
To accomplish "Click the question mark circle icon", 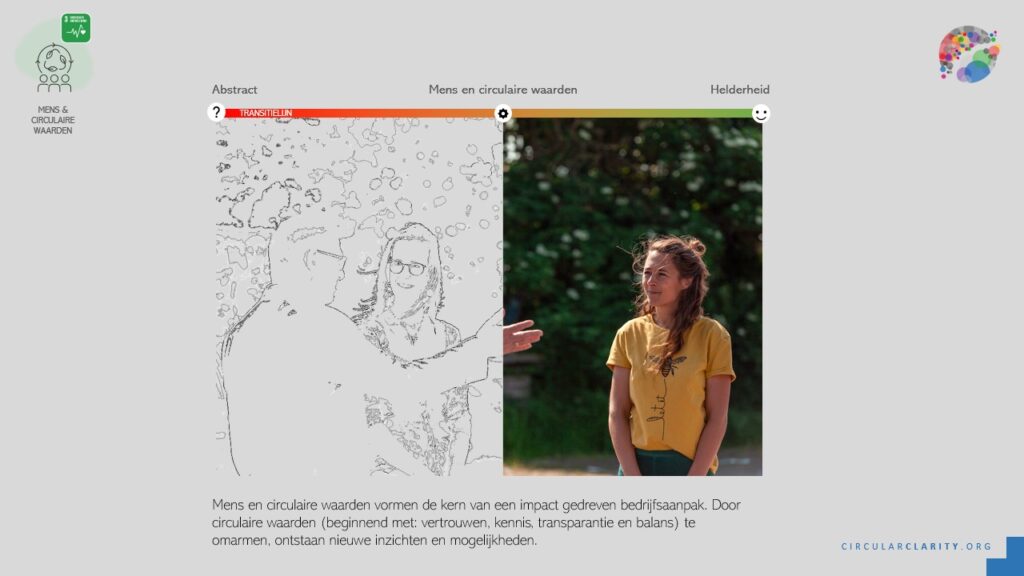I will [216, 112].
